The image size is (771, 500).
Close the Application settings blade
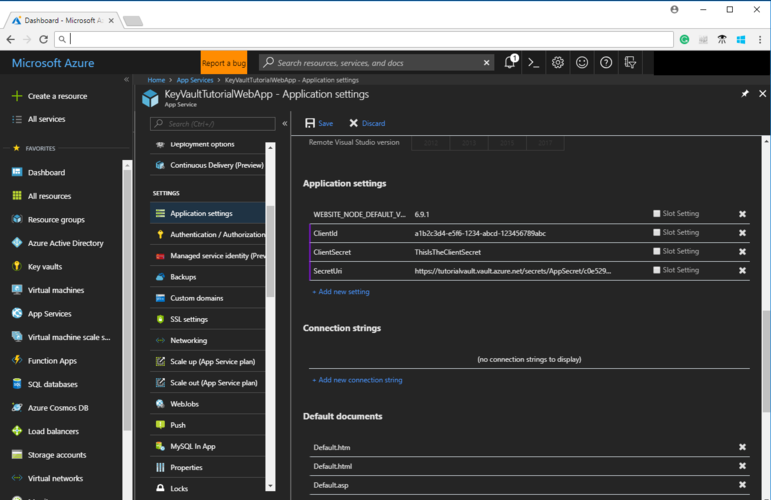pos(762,93)
